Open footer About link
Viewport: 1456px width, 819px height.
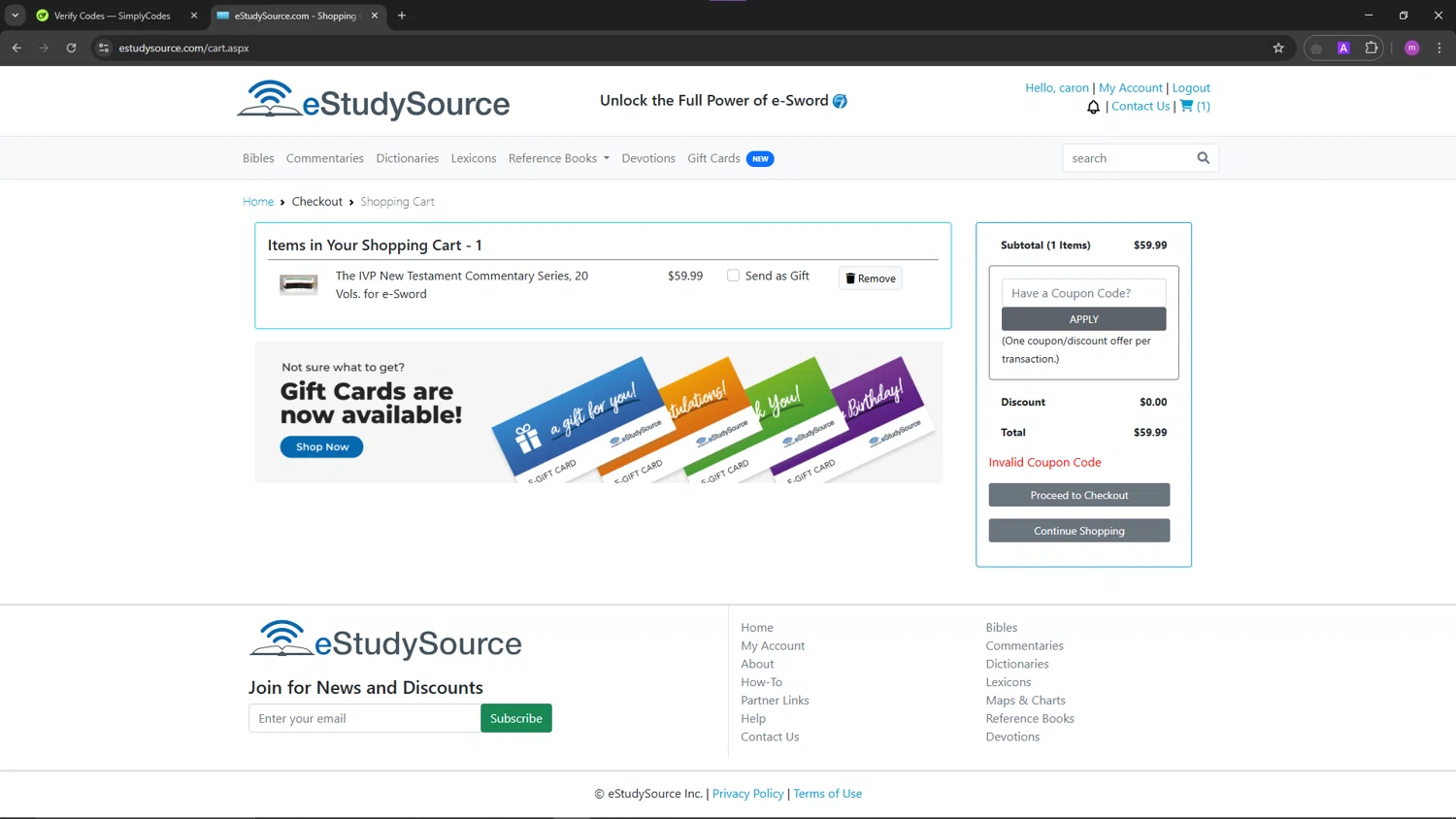[757, 665]
